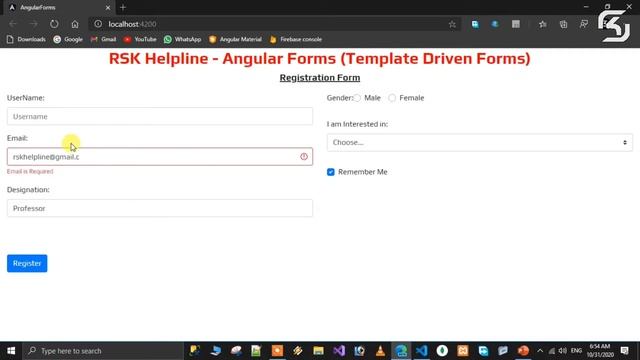Screen dimensions: 640x360
Task: Click the localhost:4200 address bar
Action: click(x=273, y=24)
